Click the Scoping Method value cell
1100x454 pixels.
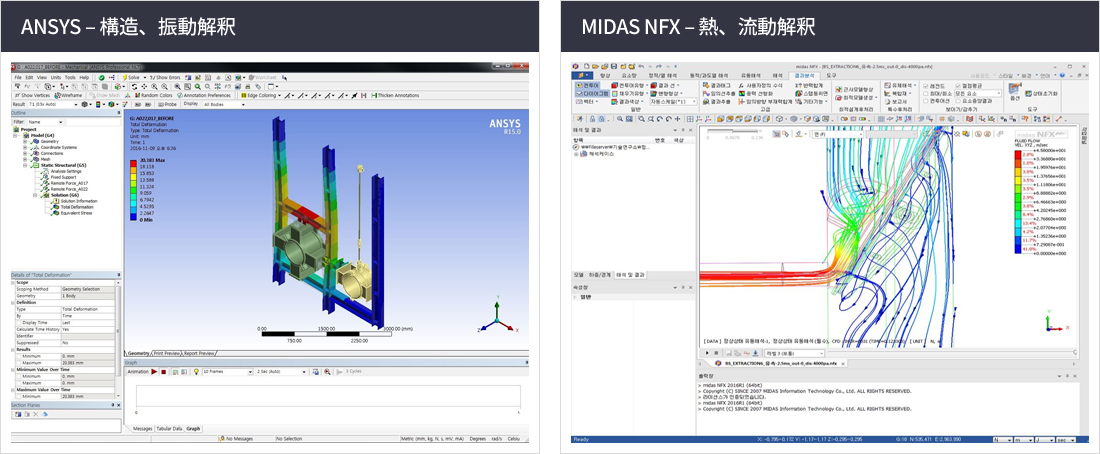88,289
